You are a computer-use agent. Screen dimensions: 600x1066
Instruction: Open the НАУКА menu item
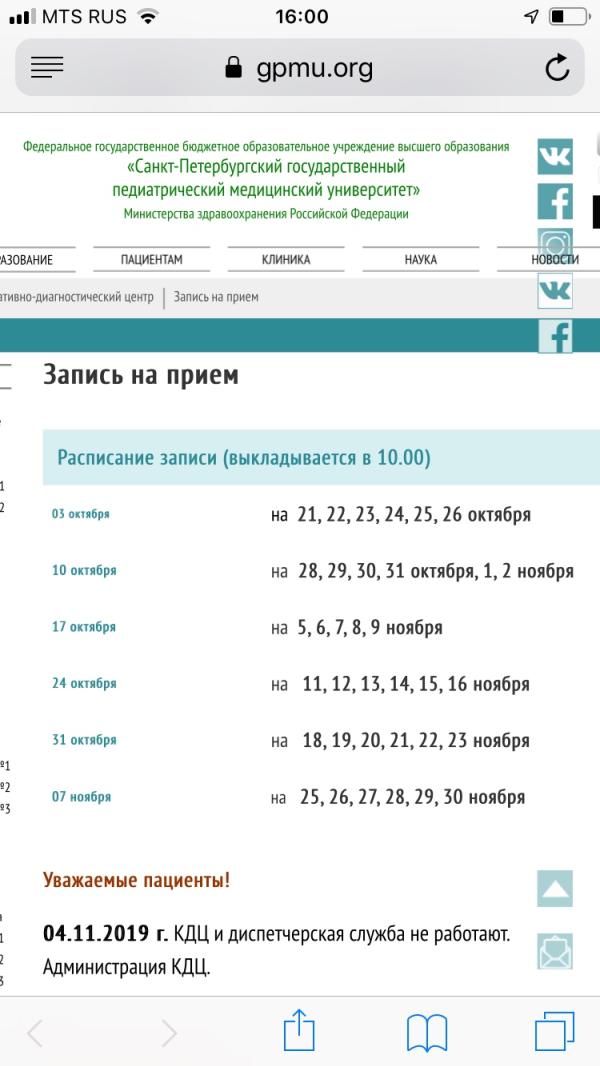[x=421, y=260]
